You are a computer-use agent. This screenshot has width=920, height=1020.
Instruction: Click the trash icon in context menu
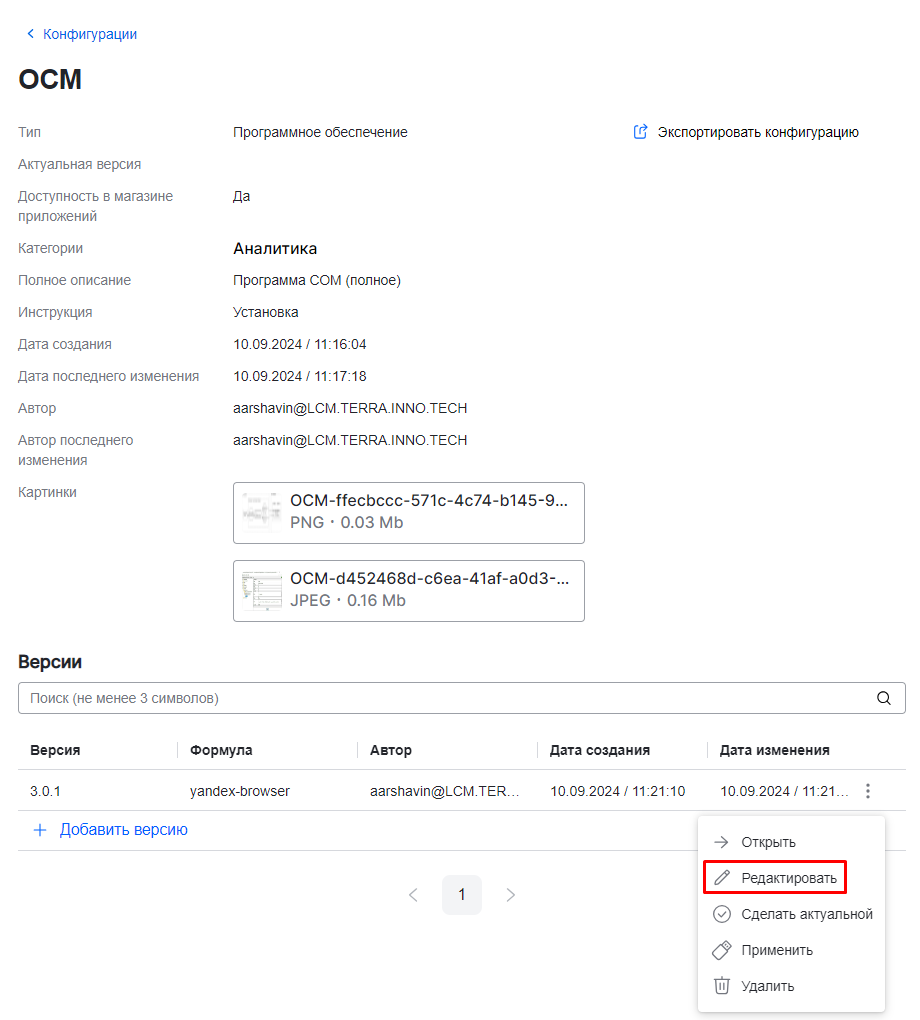[x=721, y=986]
